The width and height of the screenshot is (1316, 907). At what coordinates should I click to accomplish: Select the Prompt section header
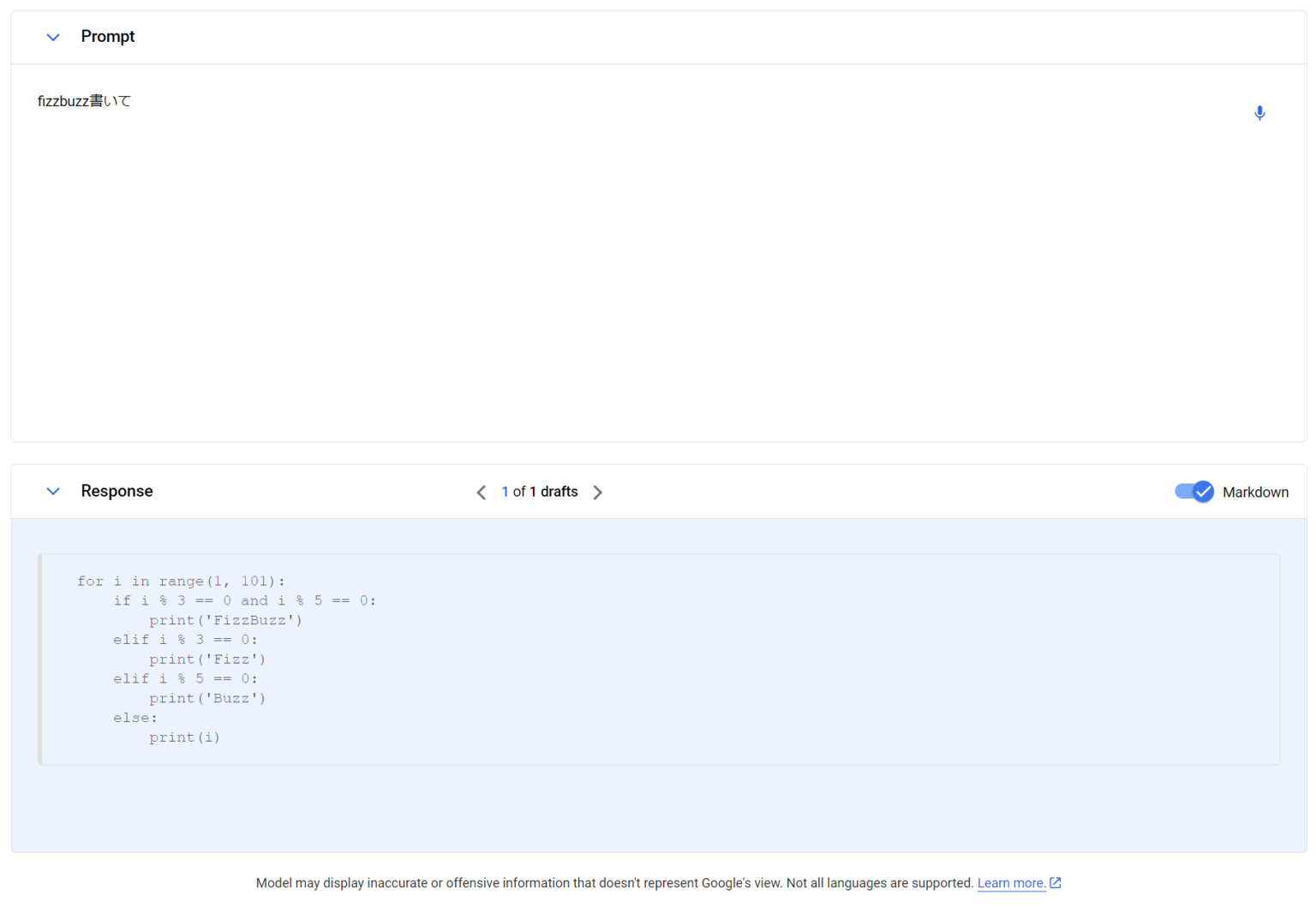tap(107, 36)
